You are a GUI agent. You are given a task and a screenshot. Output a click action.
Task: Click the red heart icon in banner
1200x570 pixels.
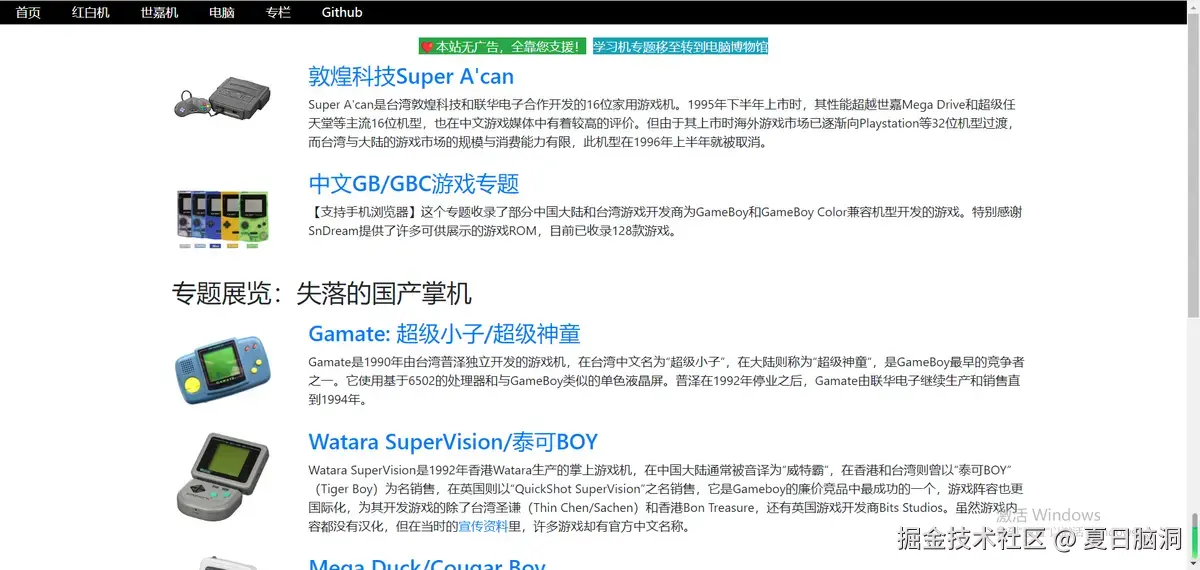(427, 47)
